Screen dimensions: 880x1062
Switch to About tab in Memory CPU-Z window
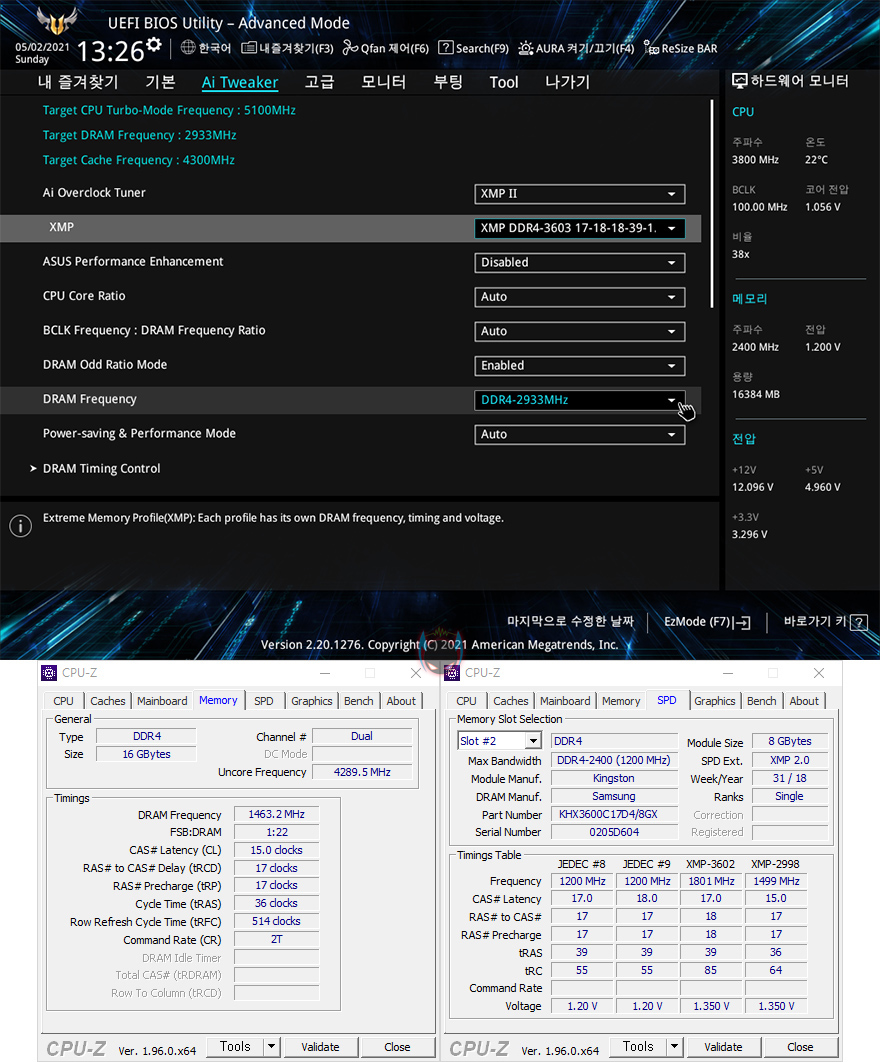pos(401,701)
